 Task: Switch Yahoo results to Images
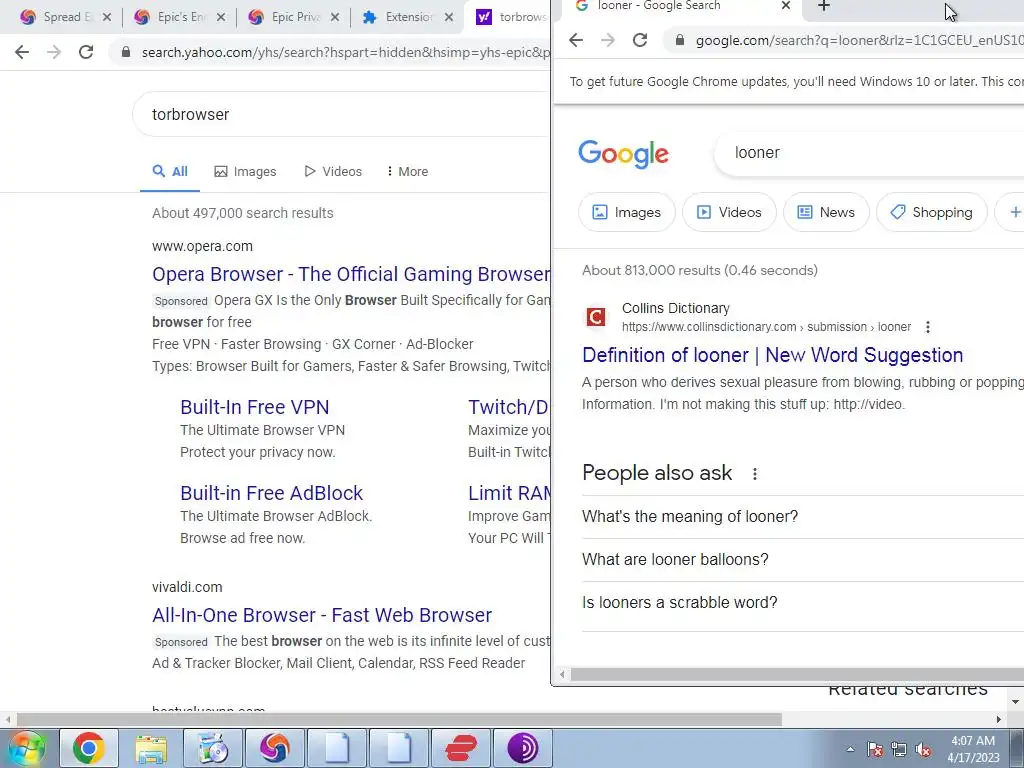click(x=246, y=172)
